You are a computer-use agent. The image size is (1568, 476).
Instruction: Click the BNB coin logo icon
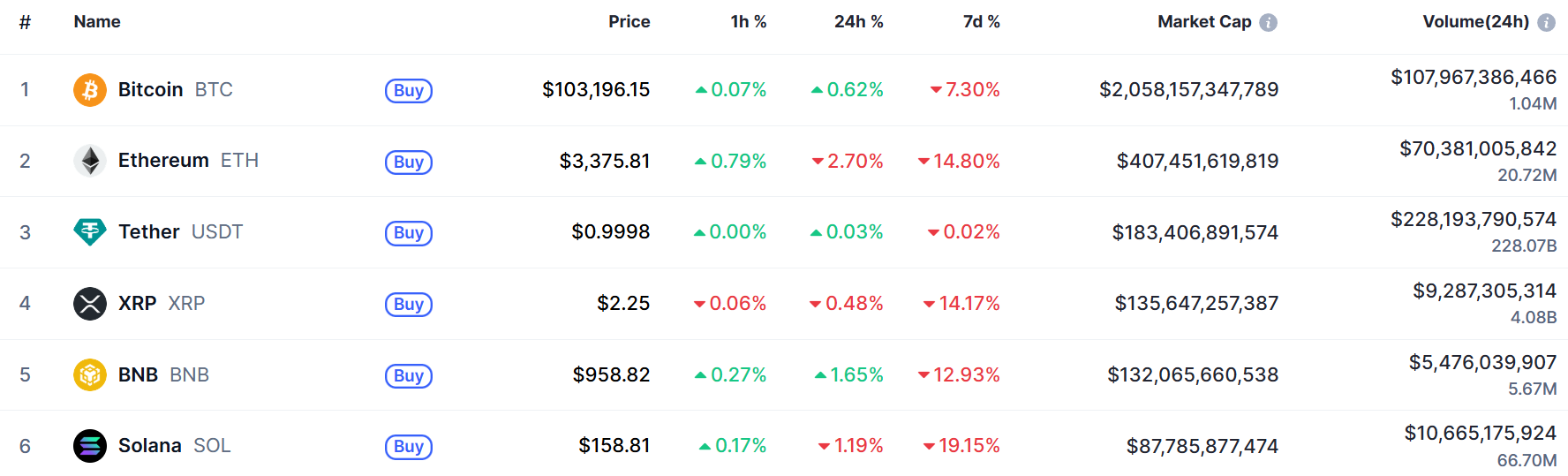[x=89, y=374]
